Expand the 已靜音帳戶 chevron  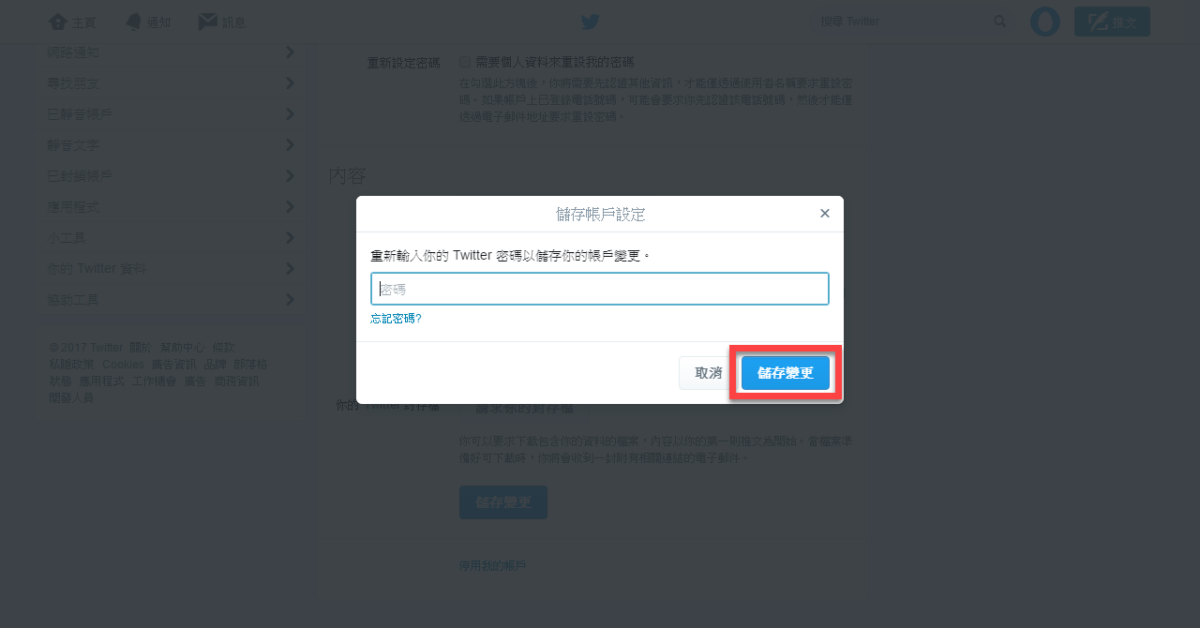[x=289, y=114]
